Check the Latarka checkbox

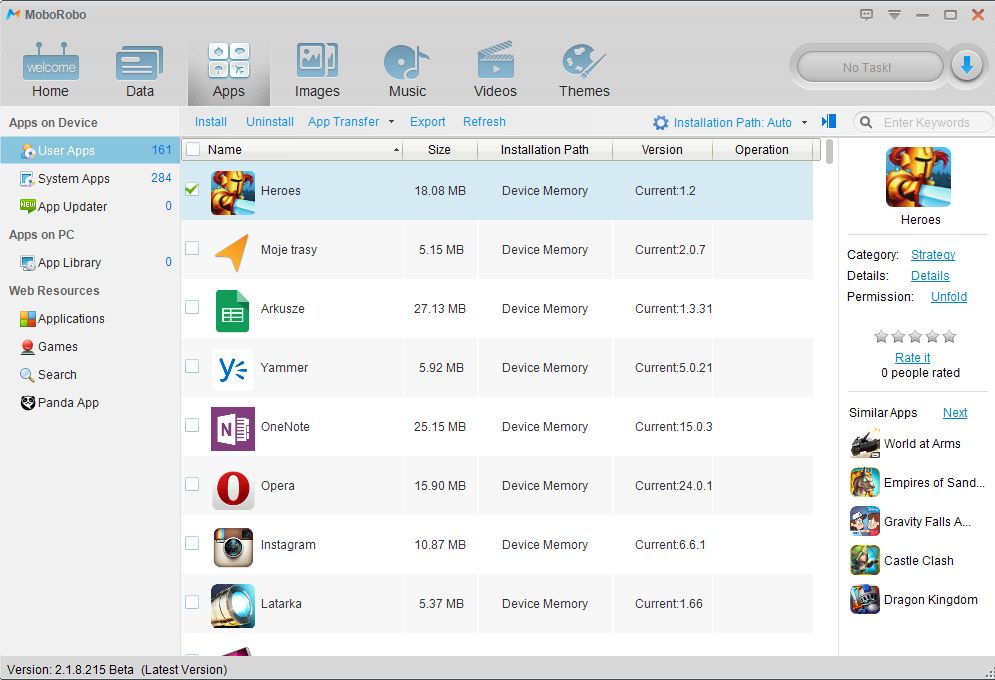click(x=192, y=602)
